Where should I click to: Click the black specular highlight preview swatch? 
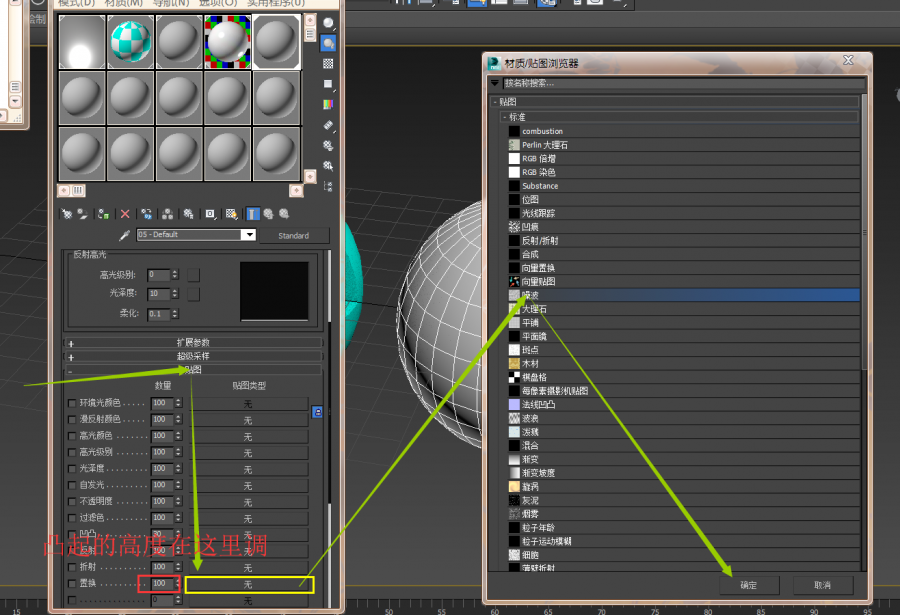pos(274,291)
